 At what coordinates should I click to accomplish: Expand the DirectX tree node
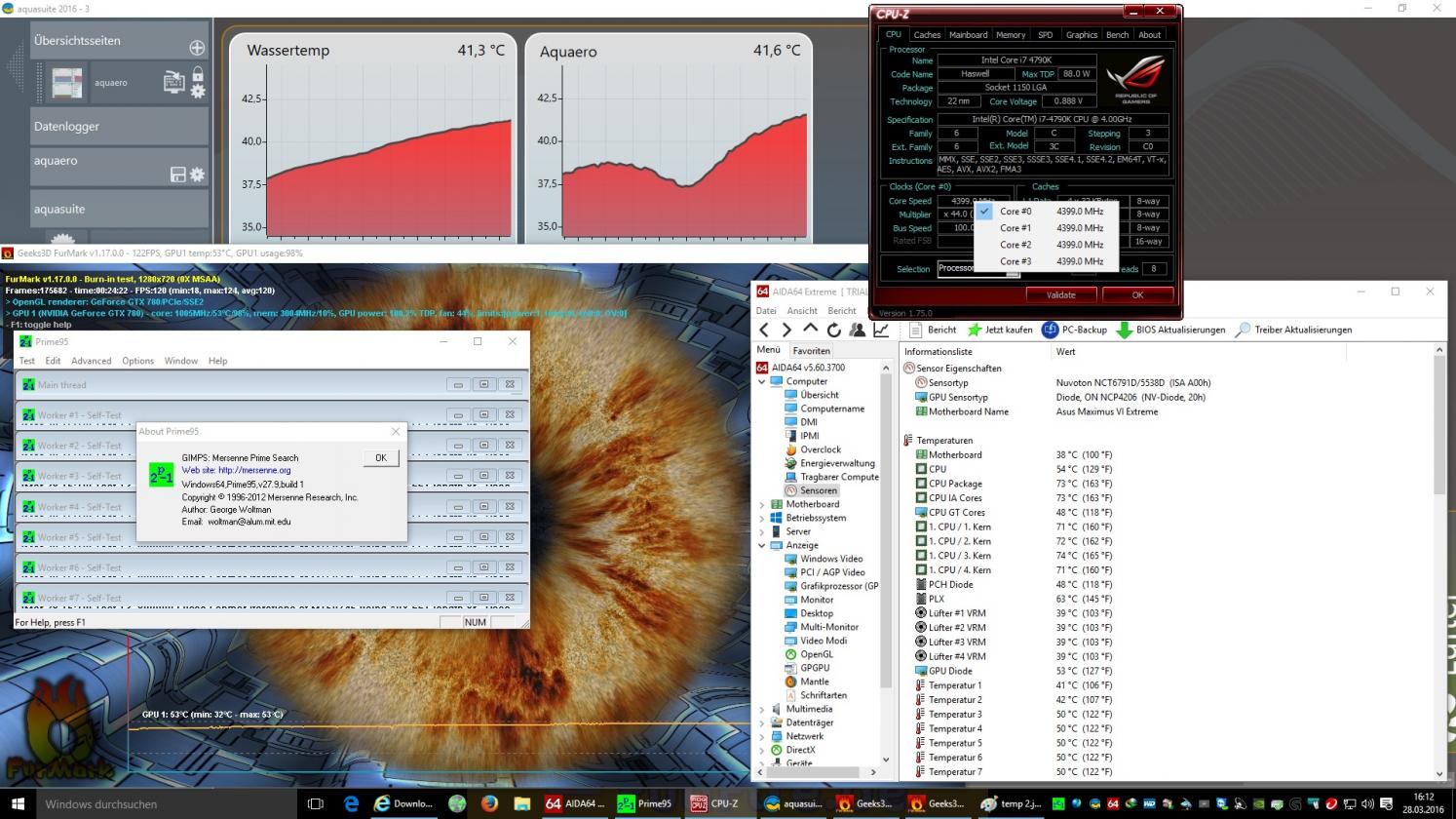click(x=762, y=750)
